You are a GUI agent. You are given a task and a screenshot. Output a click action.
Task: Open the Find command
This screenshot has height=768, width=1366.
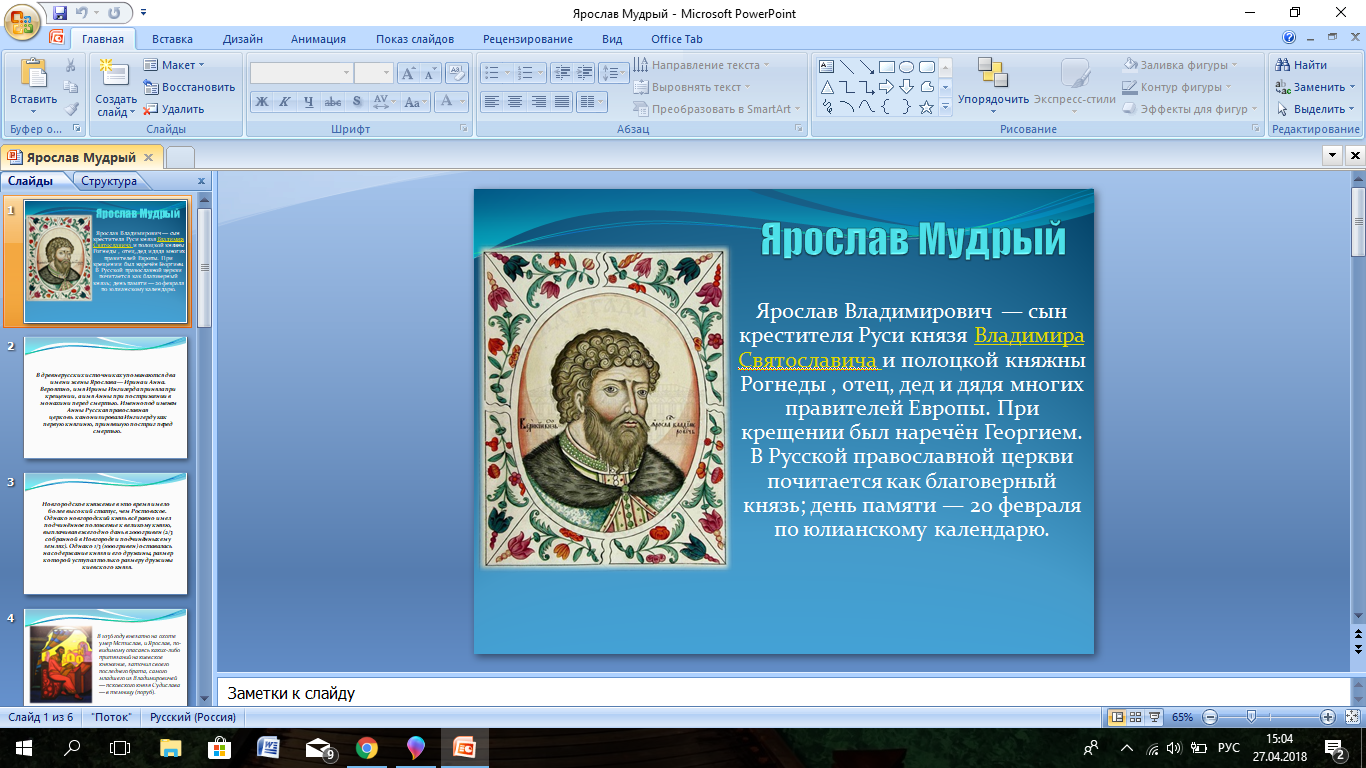(x=1301, y=65)
